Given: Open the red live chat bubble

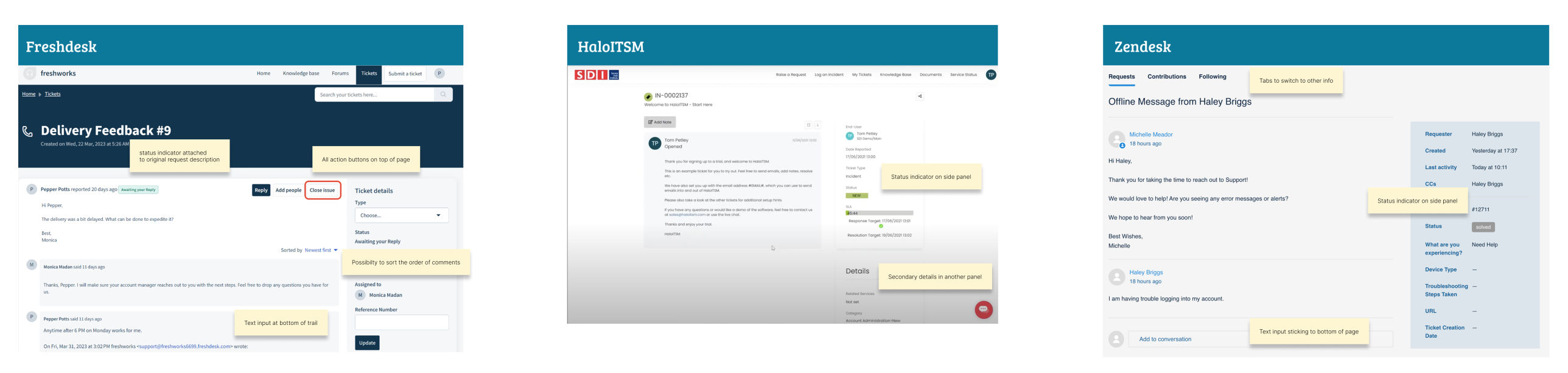Looking at the screenshot, I should 984,310.
